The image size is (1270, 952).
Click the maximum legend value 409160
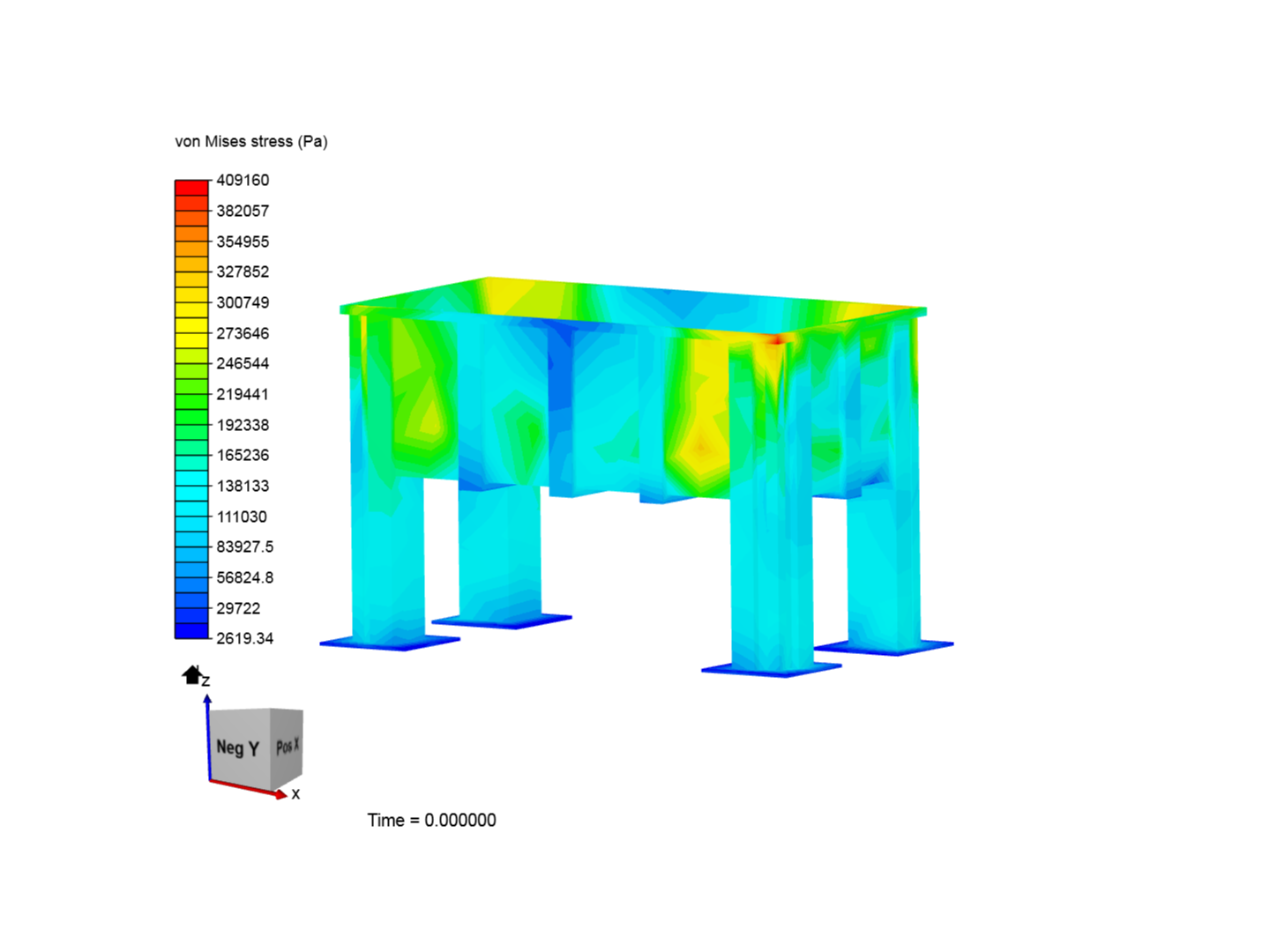(x=243, y=180)
